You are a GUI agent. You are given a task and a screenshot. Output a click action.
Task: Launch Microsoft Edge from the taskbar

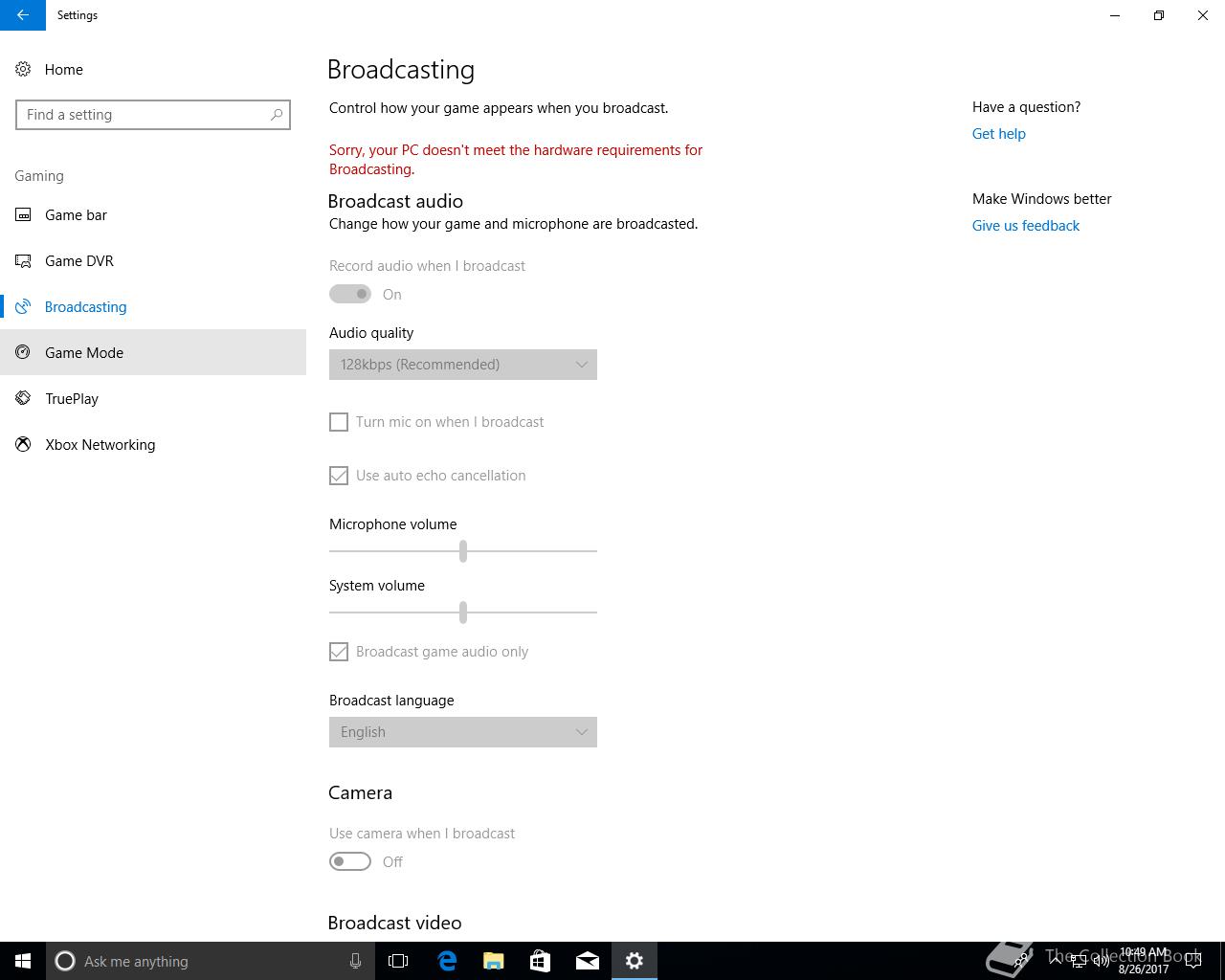coord(447,961)
